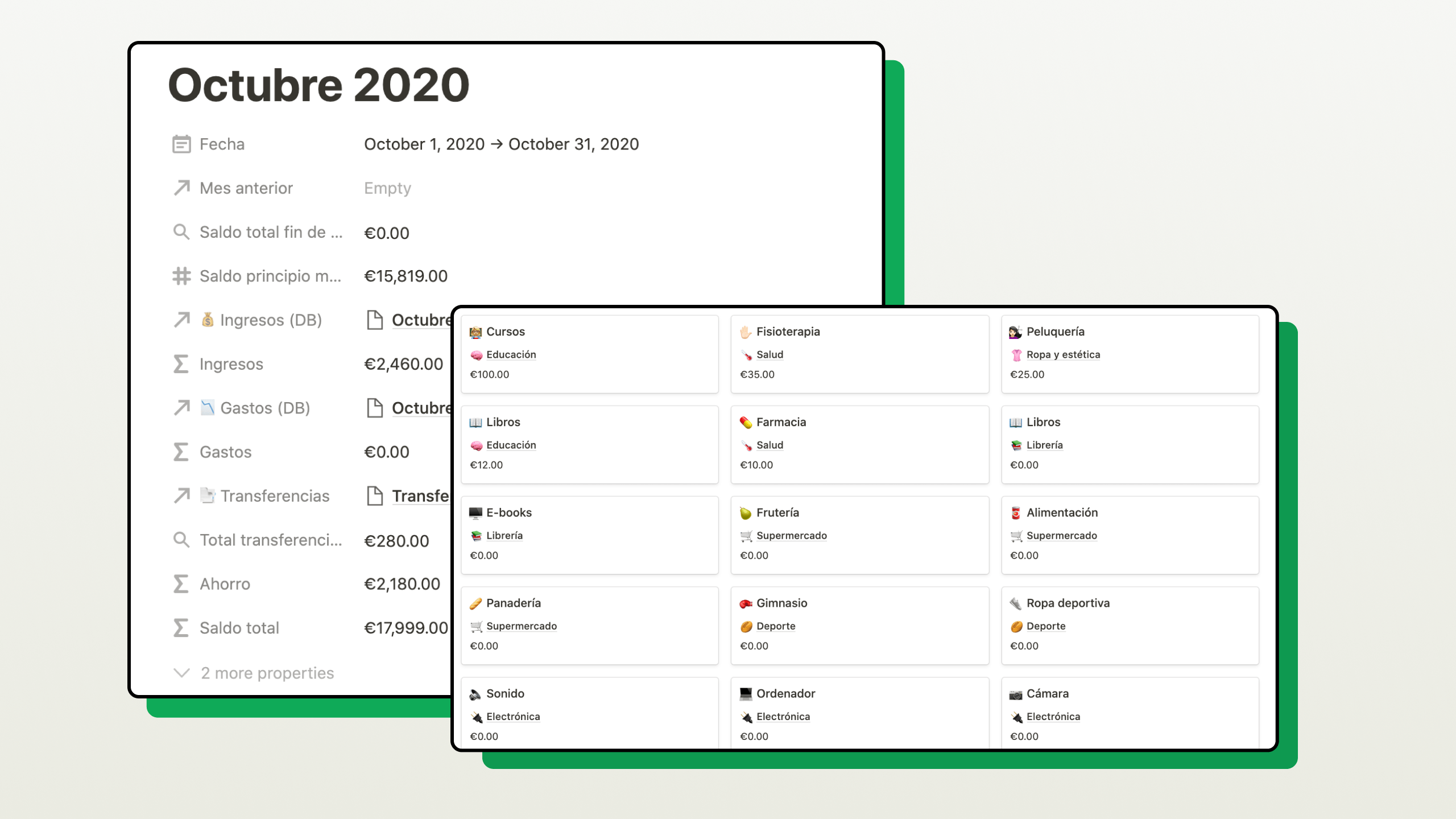Open the Fisioterapia expense card
Viewport: 1456px width, 819px height.
pos(788,332)
